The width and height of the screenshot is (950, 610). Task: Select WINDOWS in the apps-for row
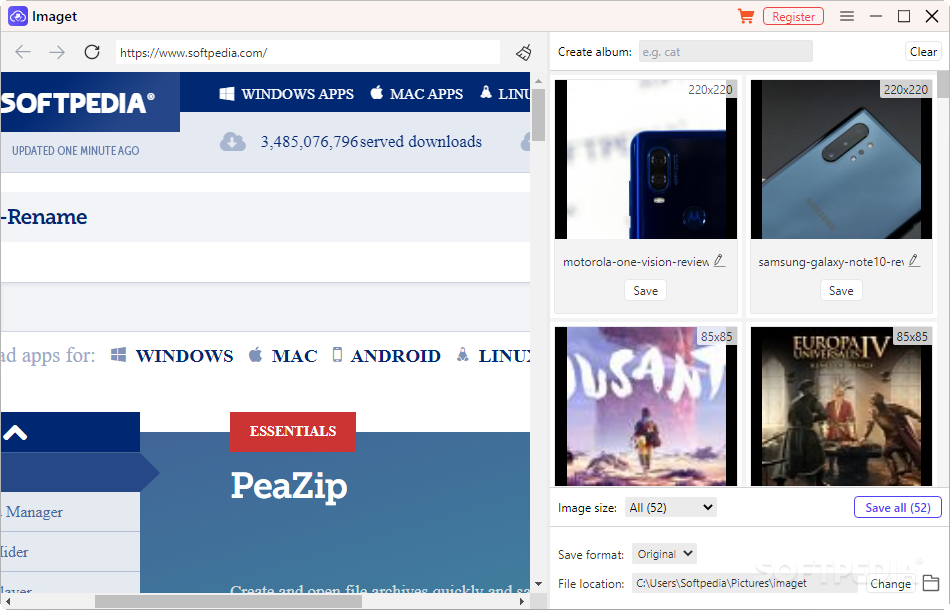click(x=184, y=356)
